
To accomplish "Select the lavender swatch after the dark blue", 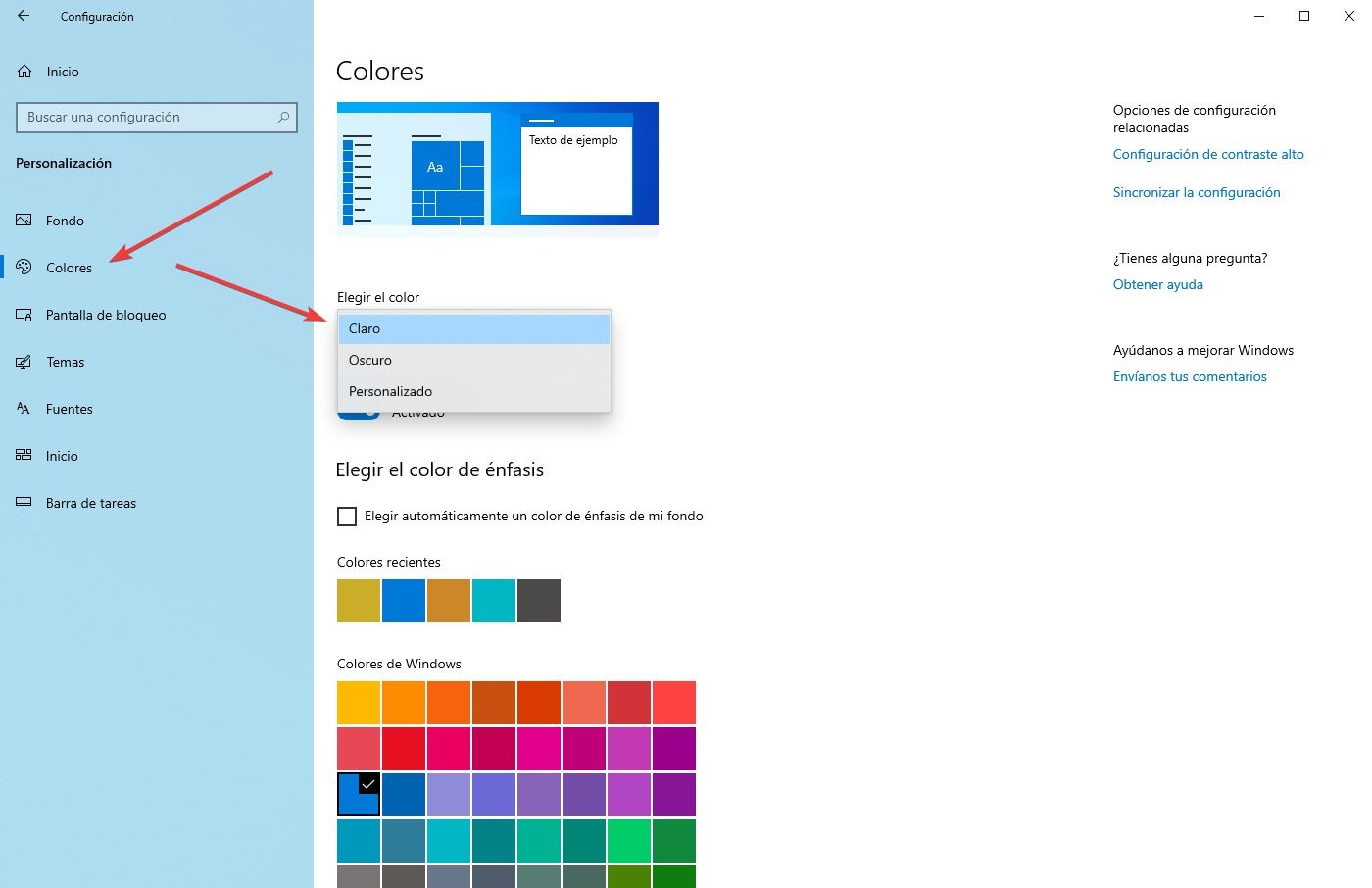I will coord(449,795).
